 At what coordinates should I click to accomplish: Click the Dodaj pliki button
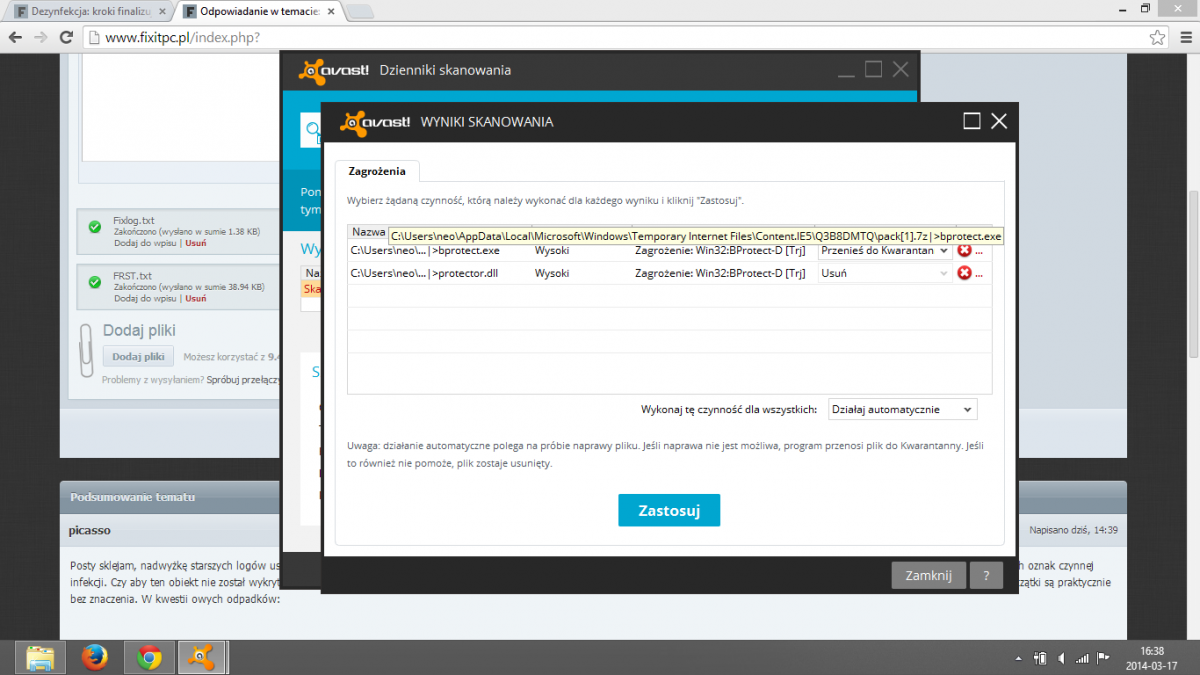138,356
